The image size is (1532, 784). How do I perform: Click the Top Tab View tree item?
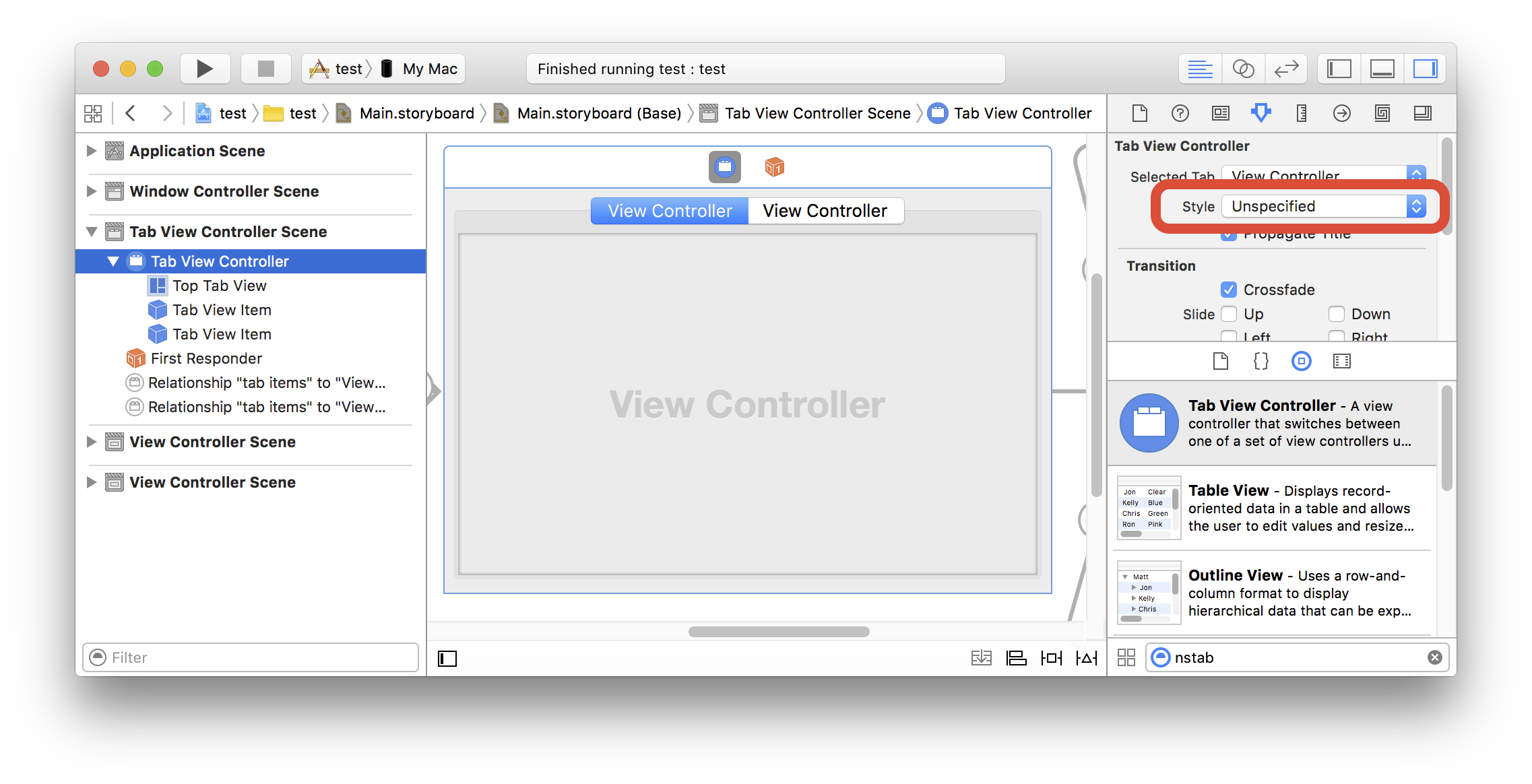point(220,284)
